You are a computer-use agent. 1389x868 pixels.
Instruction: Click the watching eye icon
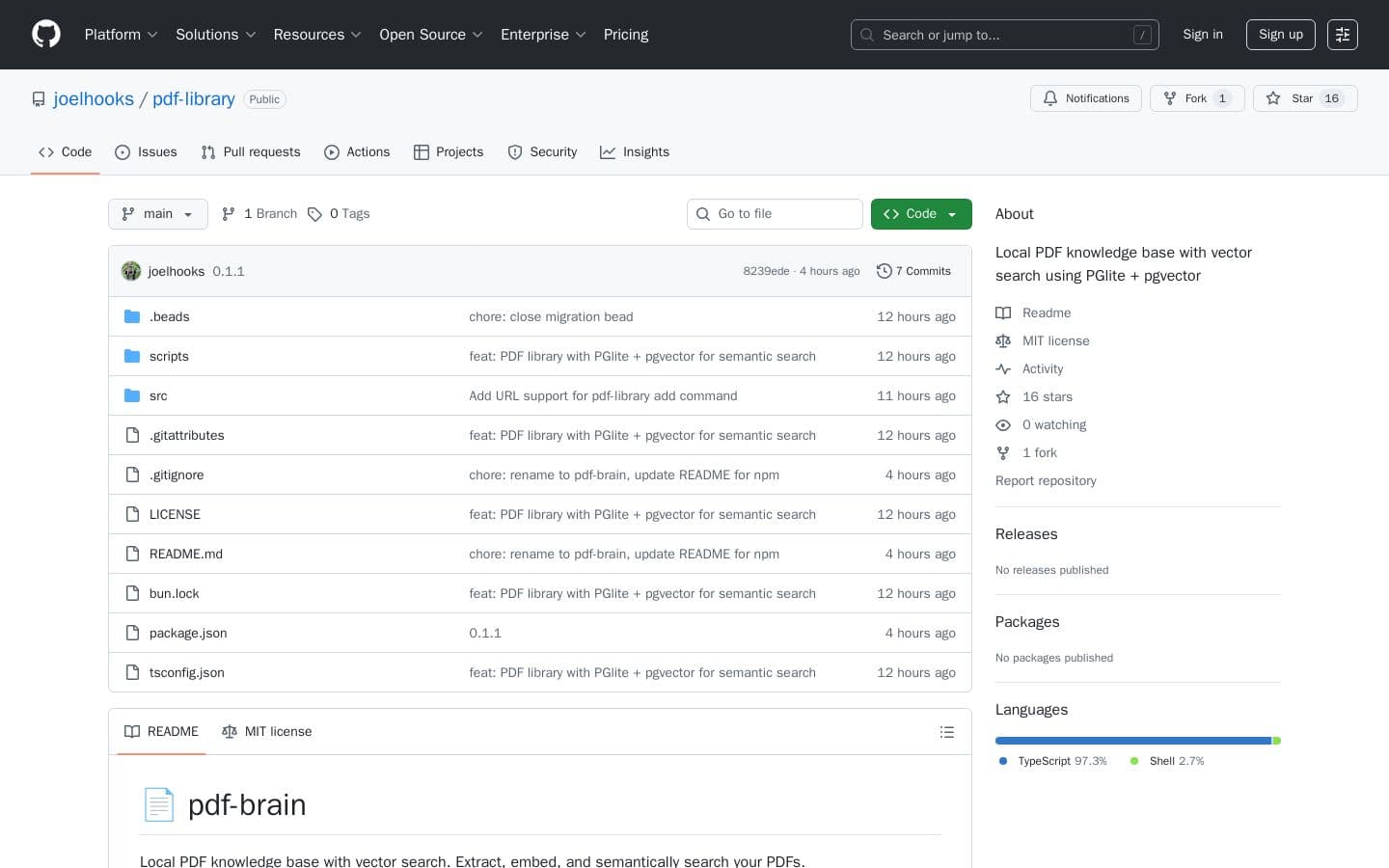tap(1003, 424)
